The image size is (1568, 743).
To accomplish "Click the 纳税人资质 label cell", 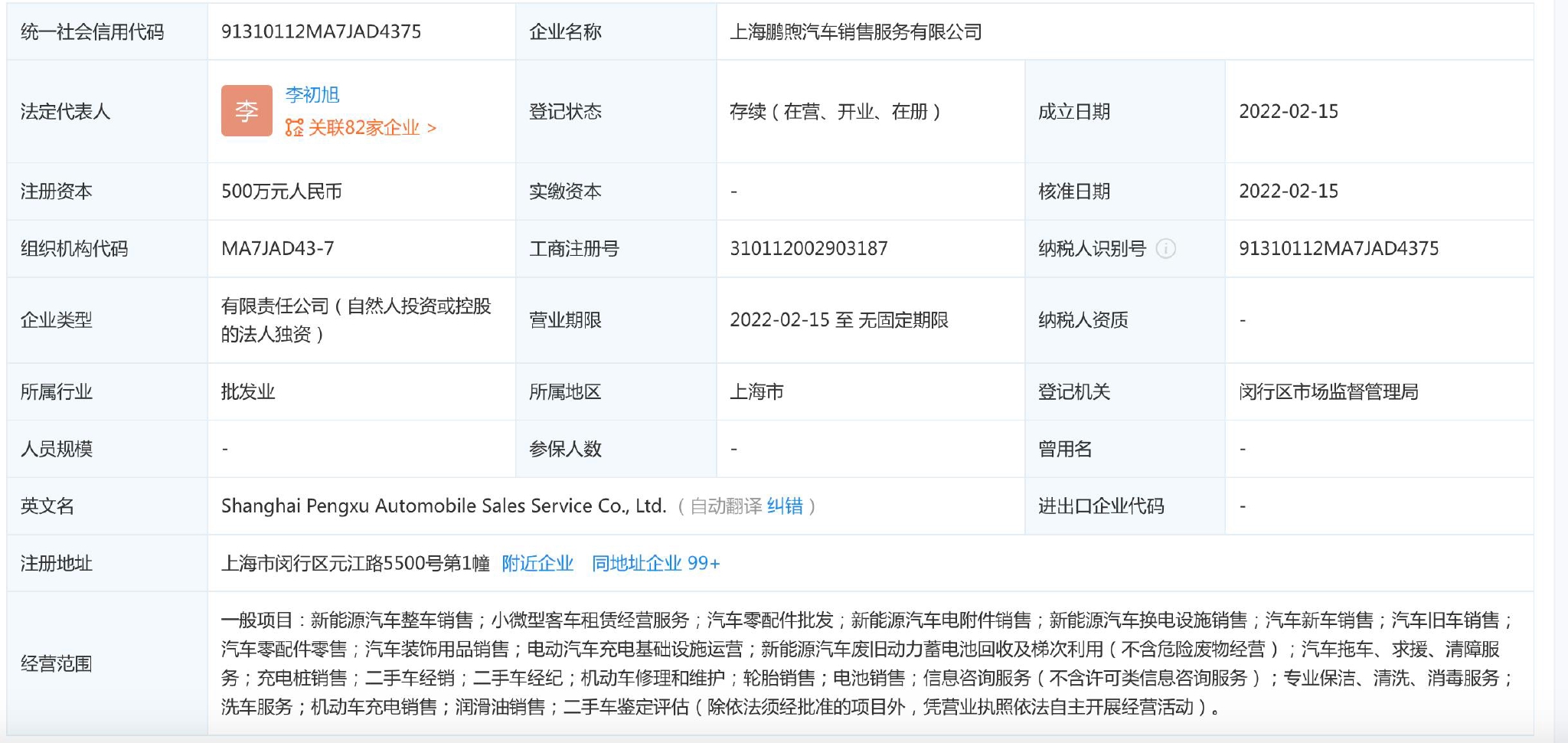I will (x=1125, y=320).
